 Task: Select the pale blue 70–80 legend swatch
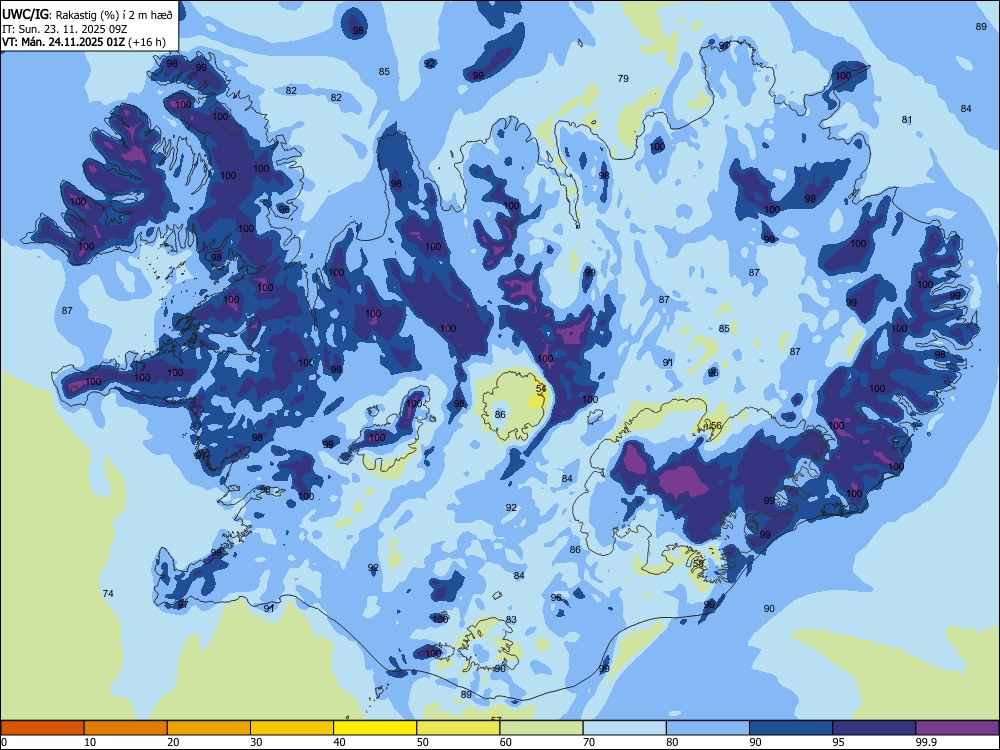click(x=624, y=728)
